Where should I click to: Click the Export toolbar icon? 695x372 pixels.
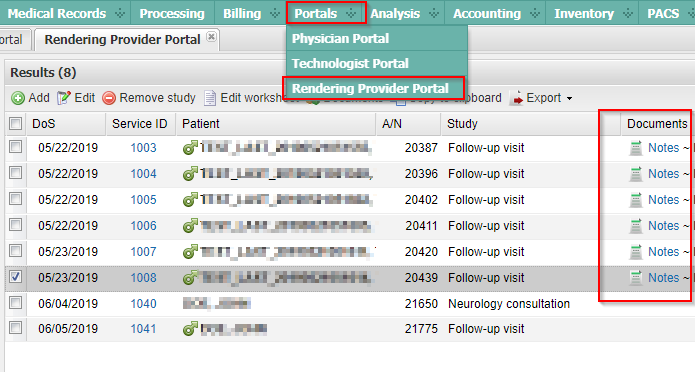(516, 98)
